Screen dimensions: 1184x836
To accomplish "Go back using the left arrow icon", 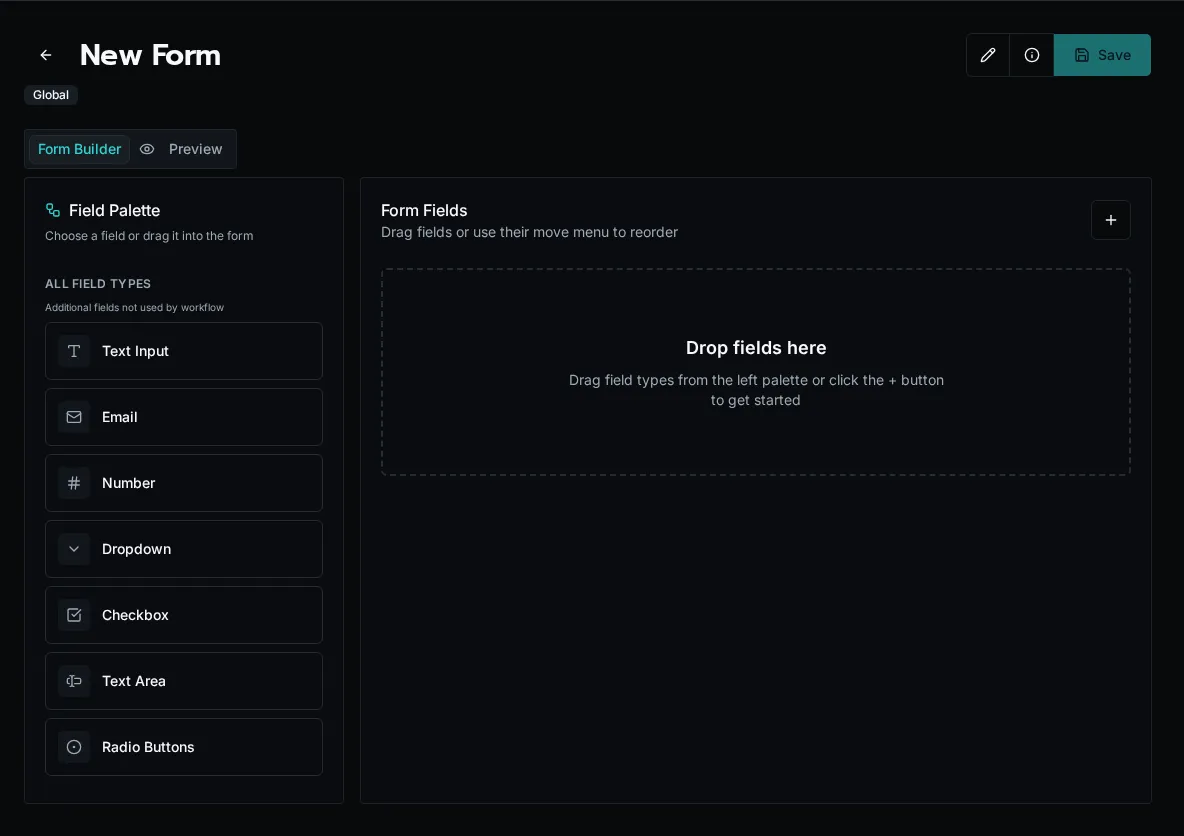I will tap(45, 55).
